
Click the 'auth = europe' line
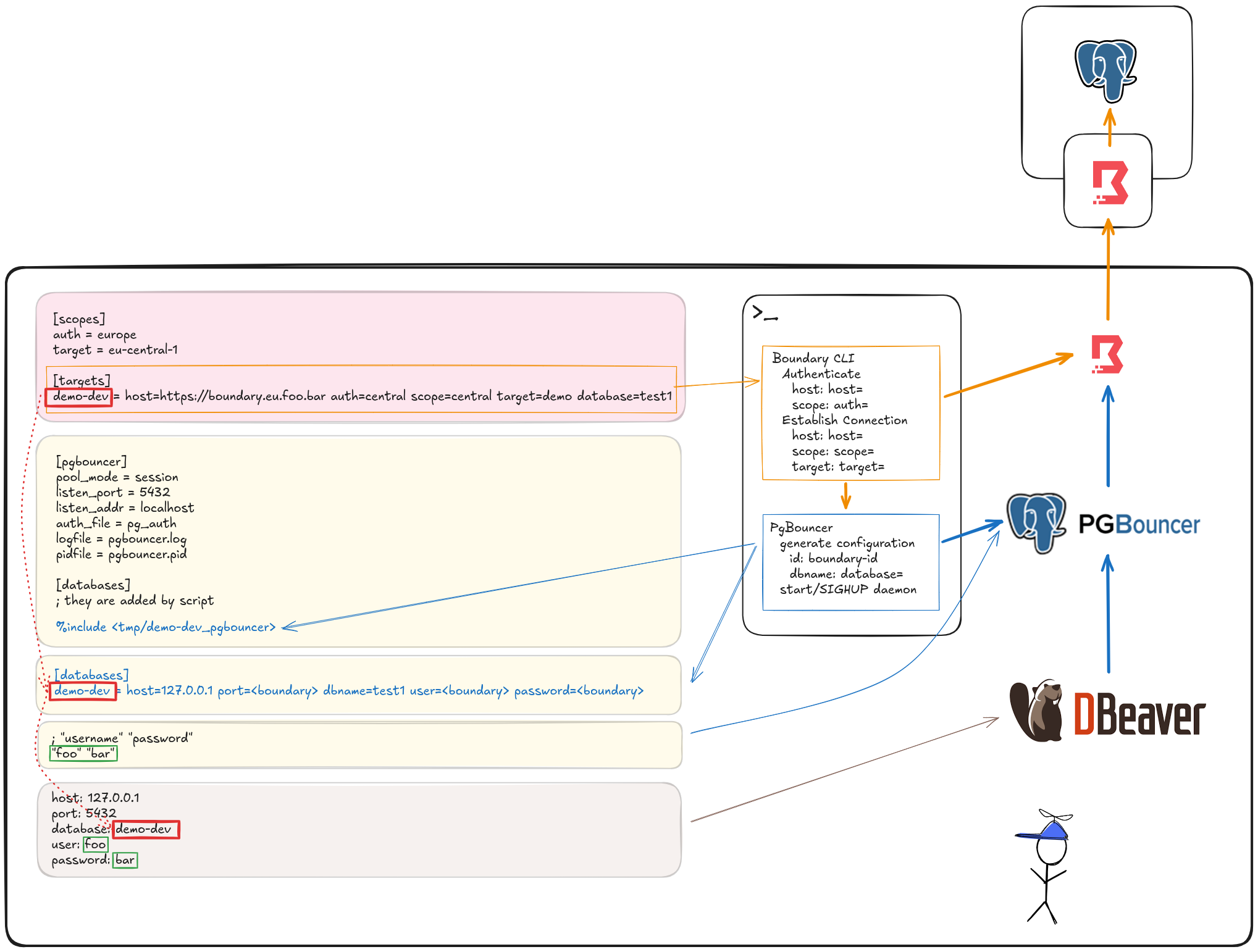[x=94, y=335]
